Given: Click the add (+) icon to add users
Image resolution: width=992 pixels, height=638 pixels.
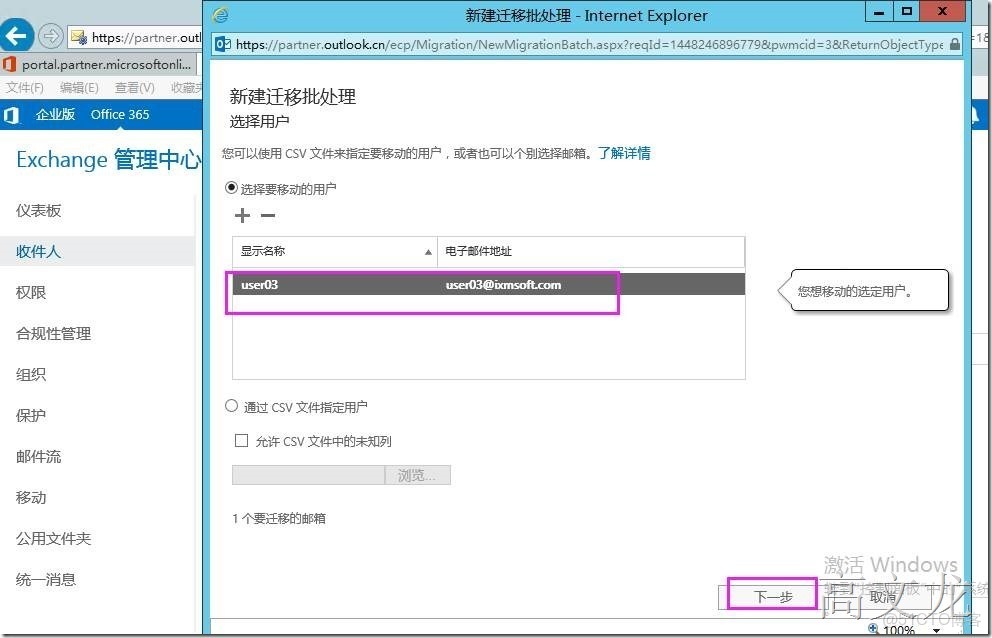Looking at the screenshot, I should [x=240, y=215].
